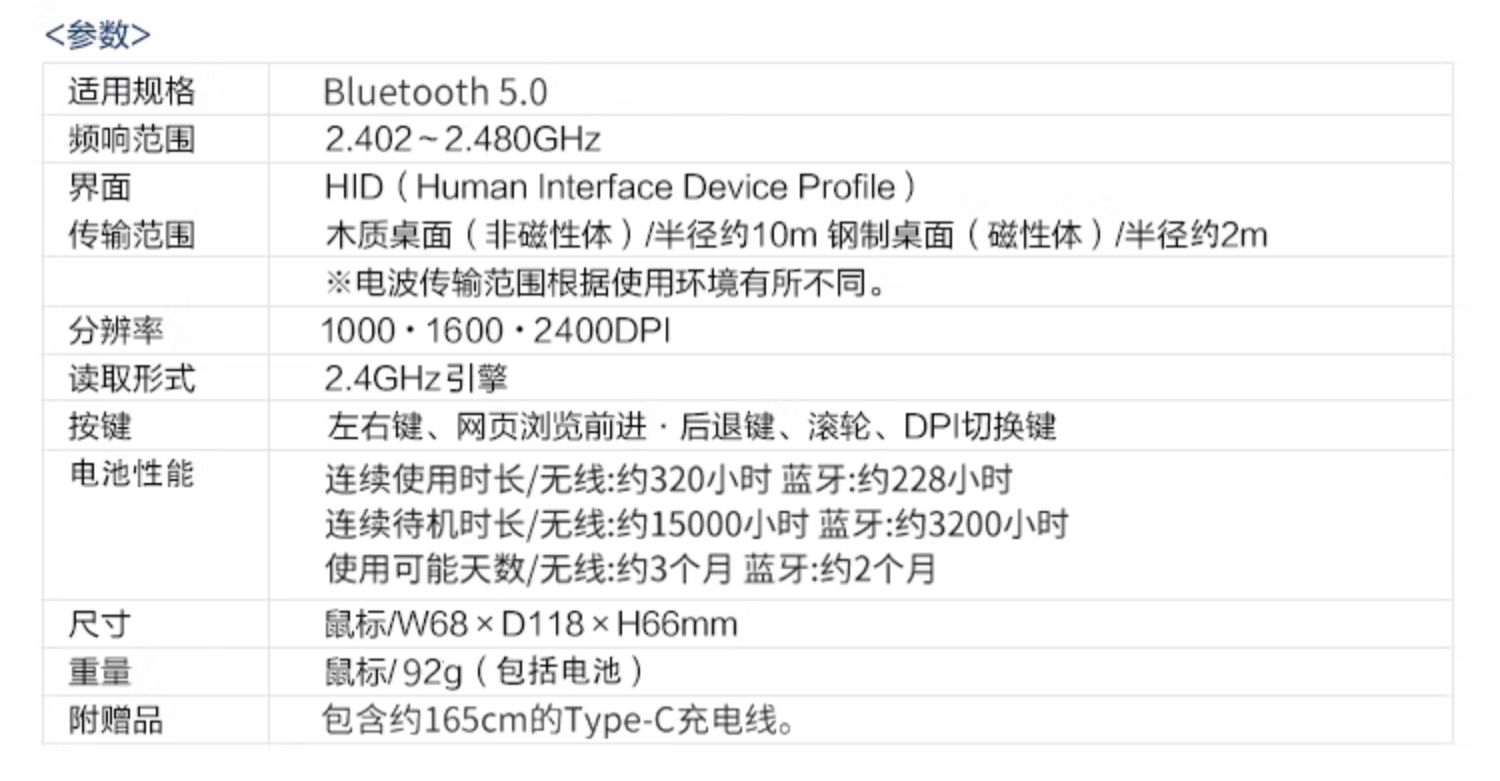This screenshot has height=781, width=1500.
Task: Click the 电池性能 row label
Action: pyautogui.click(x=131, y=473)
